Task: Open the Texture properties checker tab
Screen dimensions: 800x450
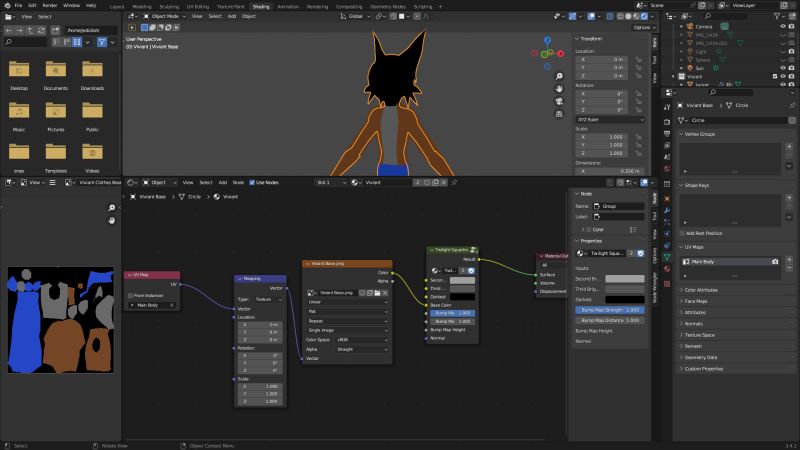Action: tap(667, 284)
